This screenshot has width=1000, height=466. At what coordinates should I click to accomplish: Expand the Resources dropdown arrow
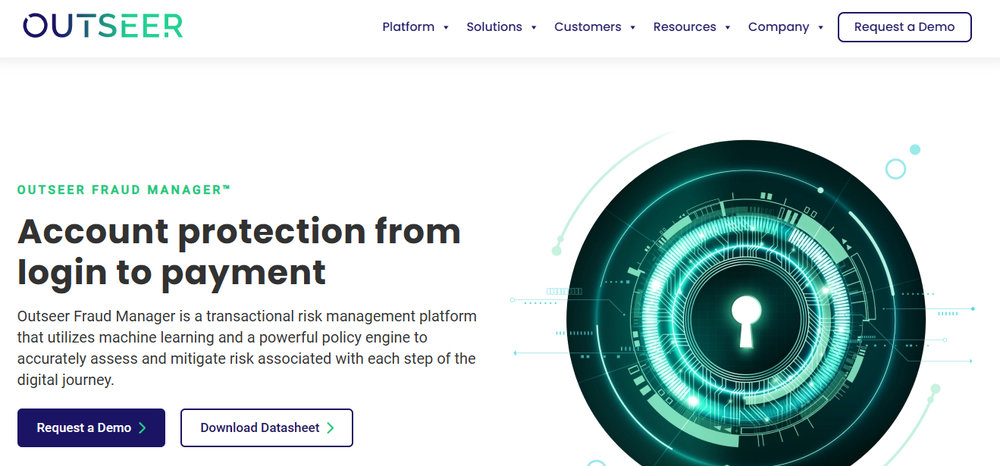click(x=728, y=27)
